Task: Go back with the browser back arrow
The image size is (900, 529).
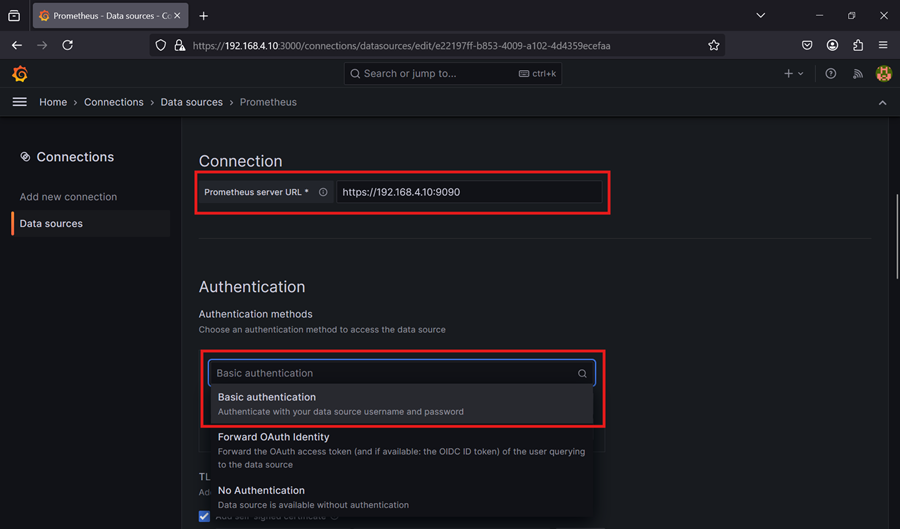Action: (17, 45)
